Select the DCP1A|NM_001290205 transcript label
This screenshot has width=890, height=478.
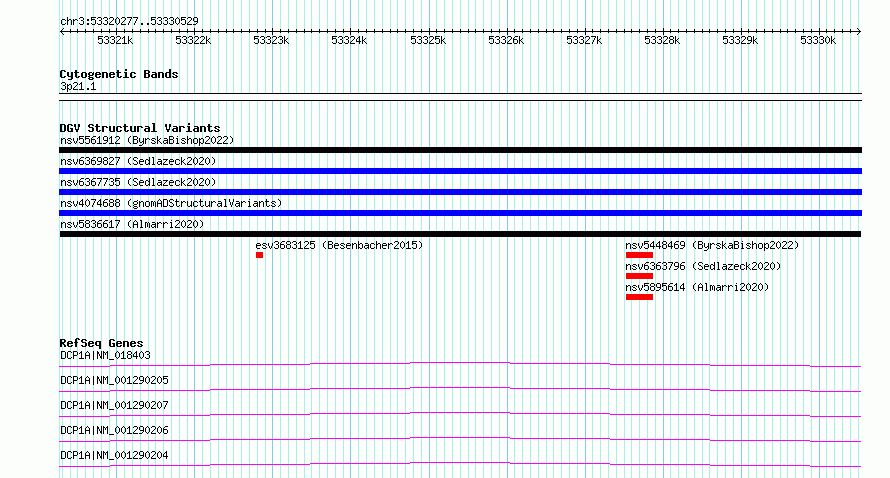click(115, 380)
